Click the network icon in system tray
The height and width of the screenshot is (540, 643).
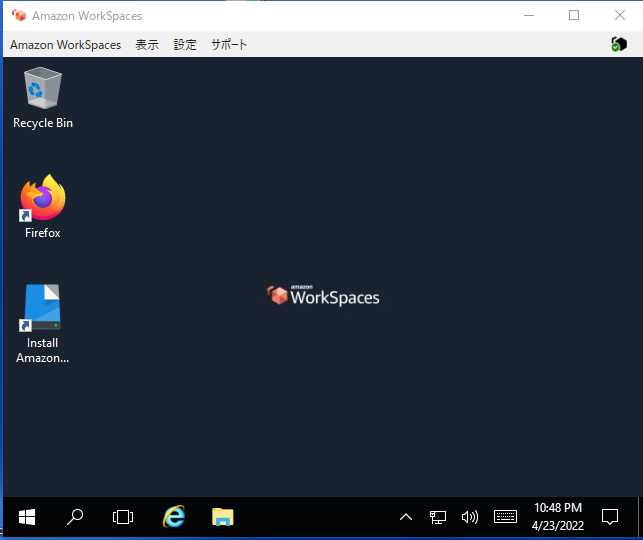pyautogui.click(x=437, y=517)
